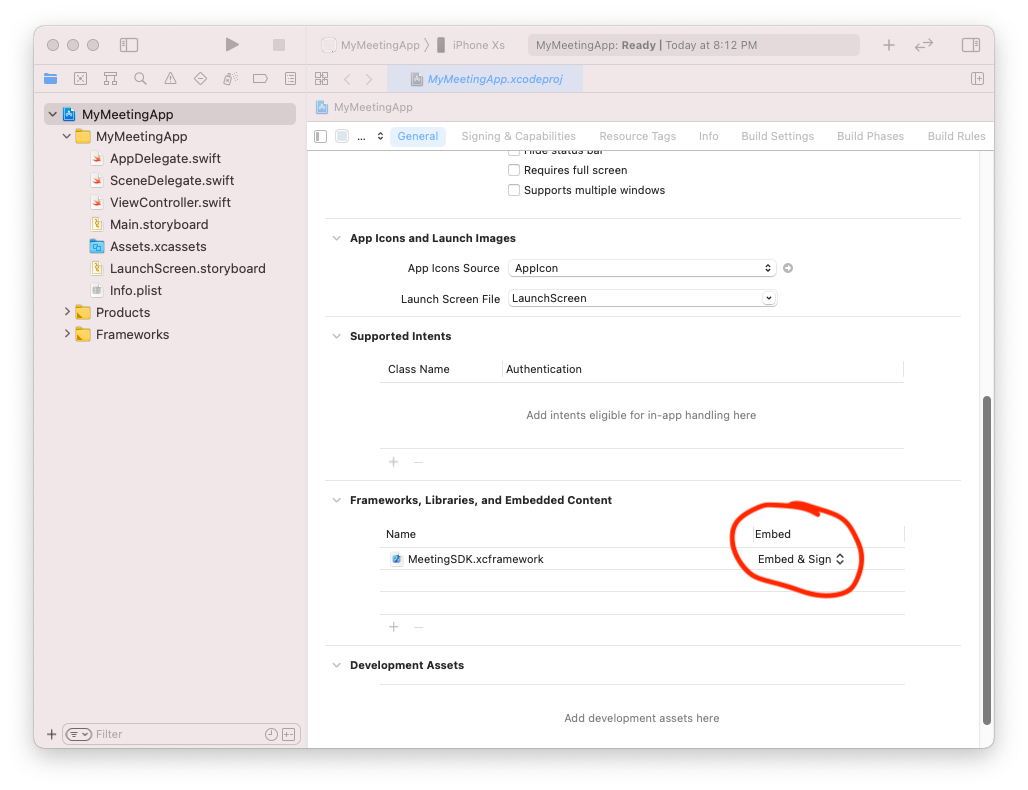Viewport: 1028px width, 790px height.
Task: Open Assets.xcassets catalog
Action: click(158, 247)
